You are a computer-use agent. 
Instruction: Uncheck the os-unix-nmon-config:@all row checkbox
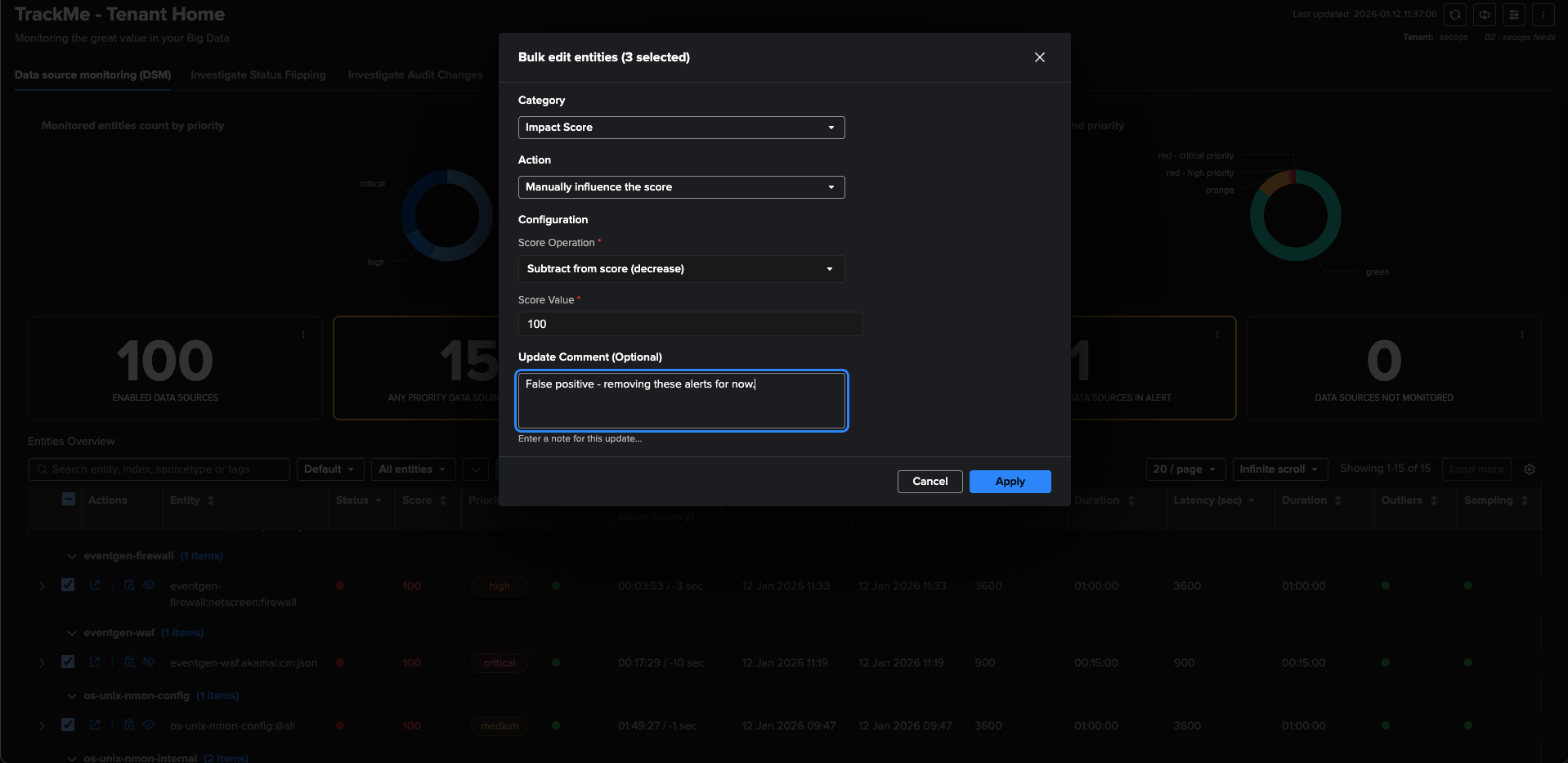click(x=68, y=725)
